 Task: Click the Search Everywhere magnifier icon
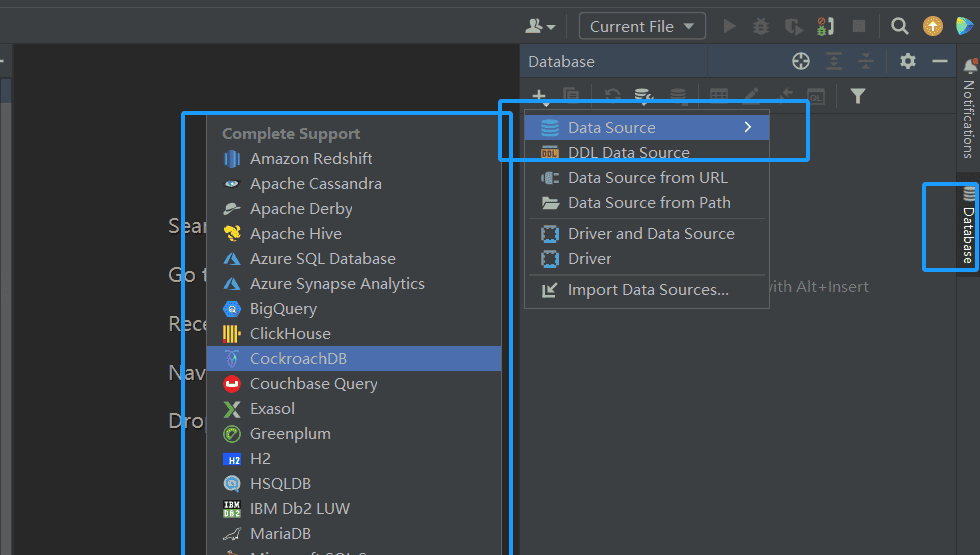(900, 26)
